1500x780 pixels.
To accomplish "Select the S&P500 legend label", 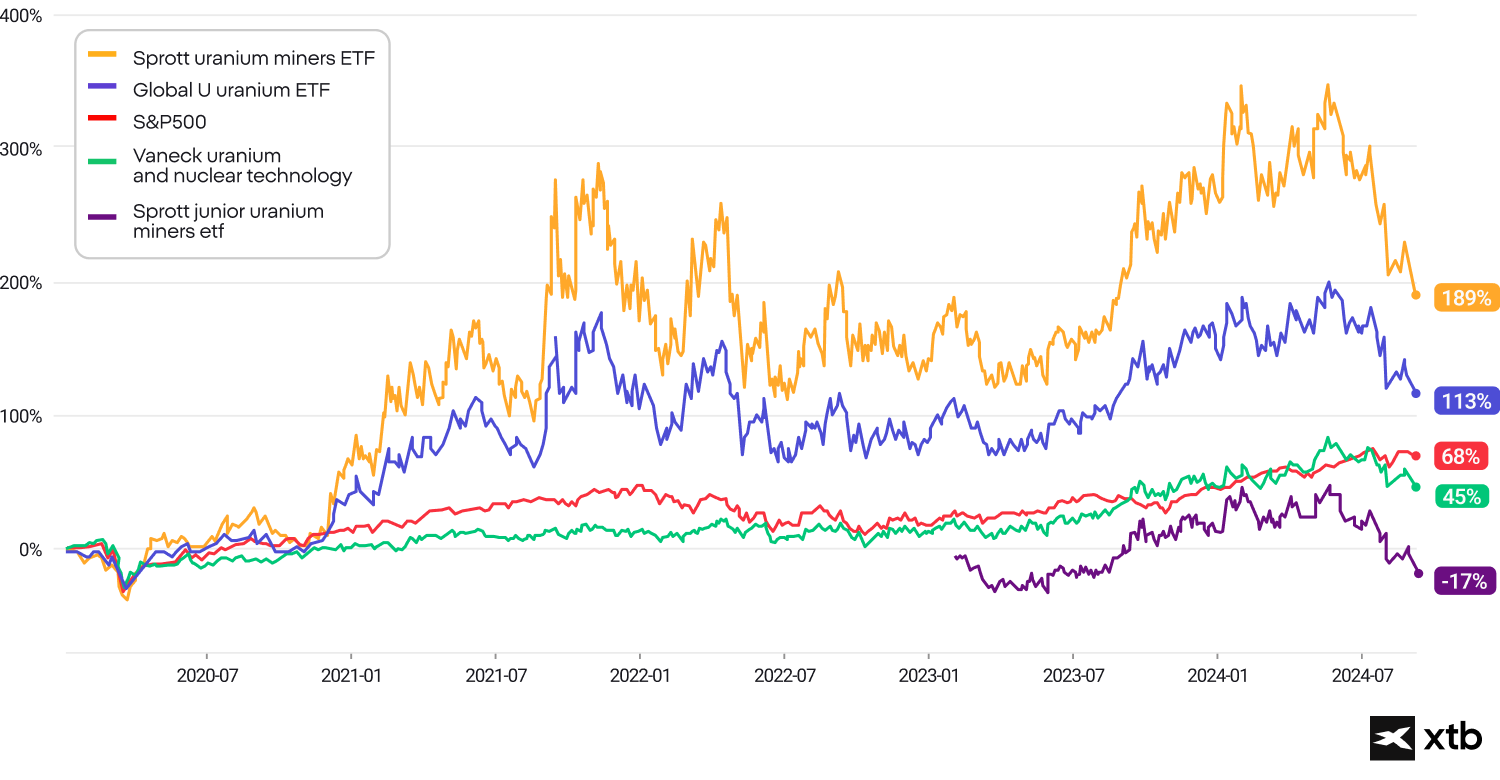I will (170, 123).
